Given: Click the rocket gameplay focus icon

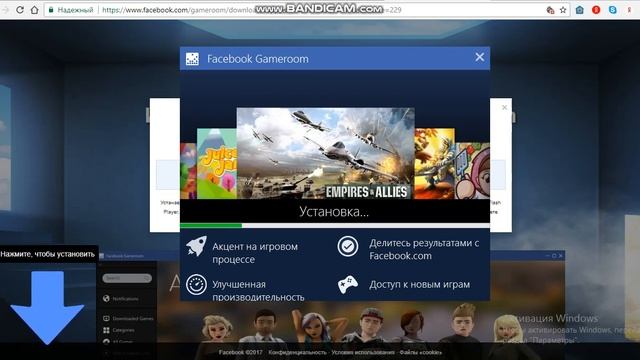Looking at the screenshot, I should [196, 247].
